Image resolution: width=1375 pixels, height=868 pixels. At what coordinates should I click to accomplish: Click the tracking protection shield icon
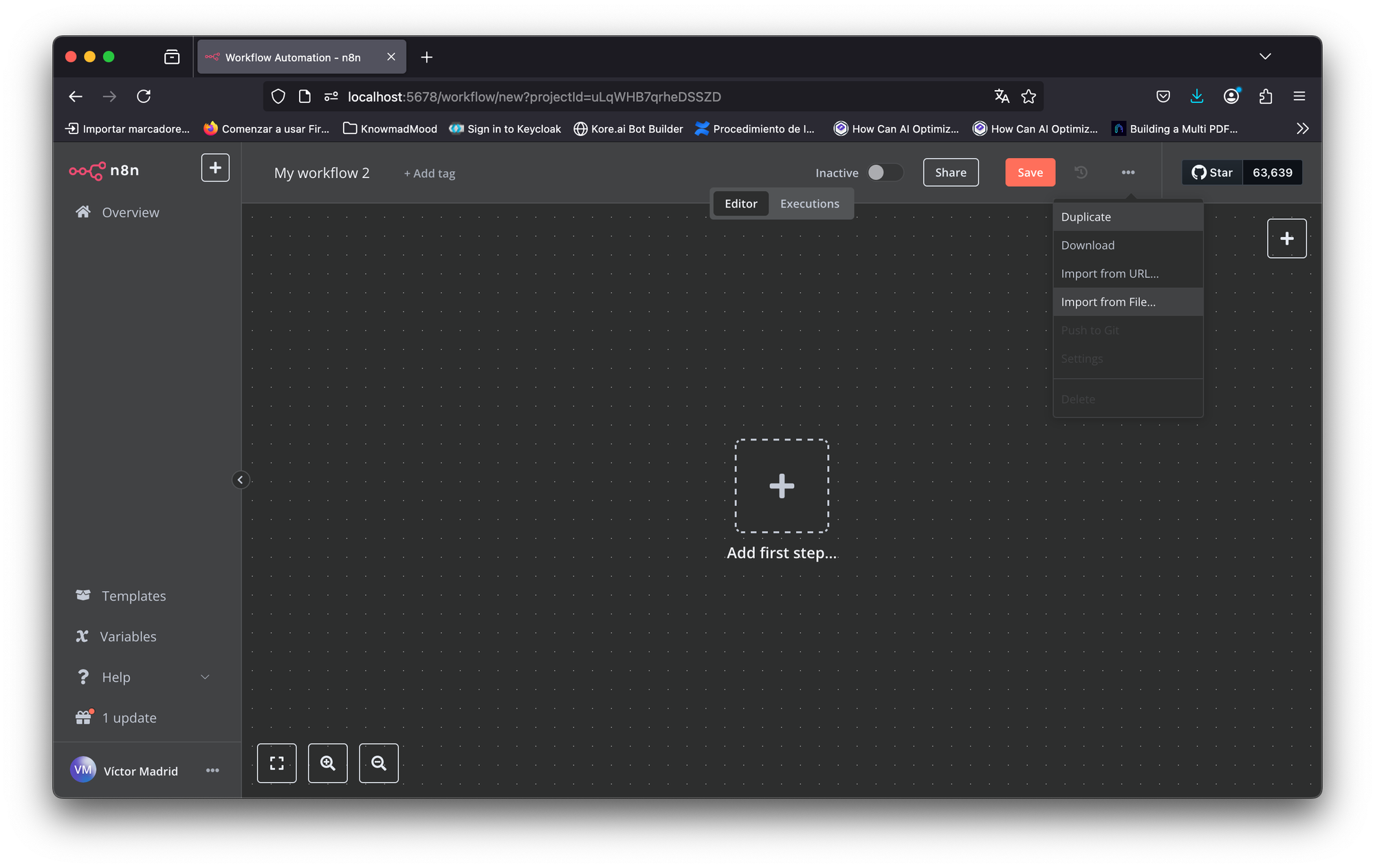(x=278, y=96)
